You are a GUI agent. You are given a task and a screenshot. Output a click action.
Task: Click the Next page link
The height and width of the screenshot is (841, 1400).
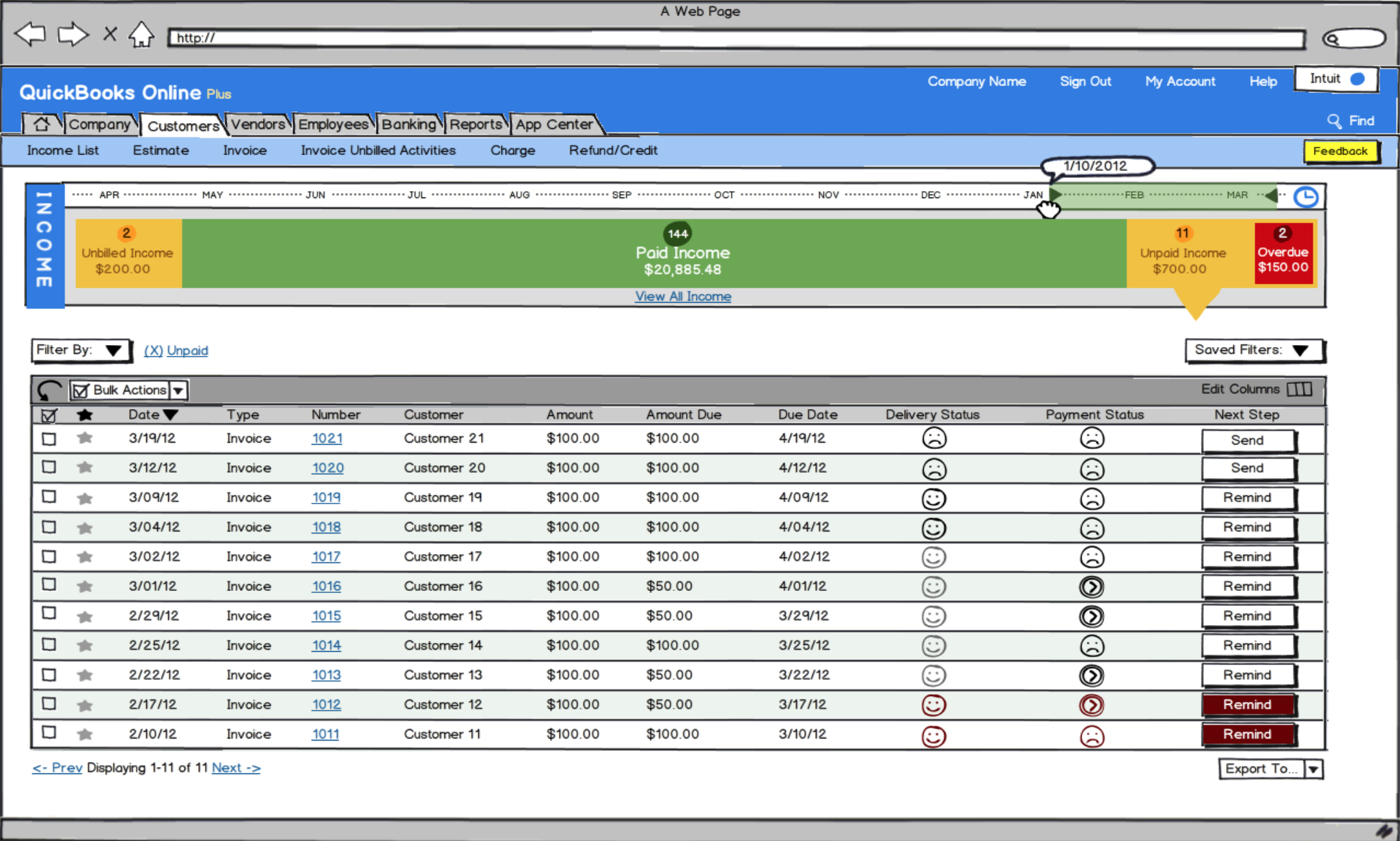click(236, 768)
